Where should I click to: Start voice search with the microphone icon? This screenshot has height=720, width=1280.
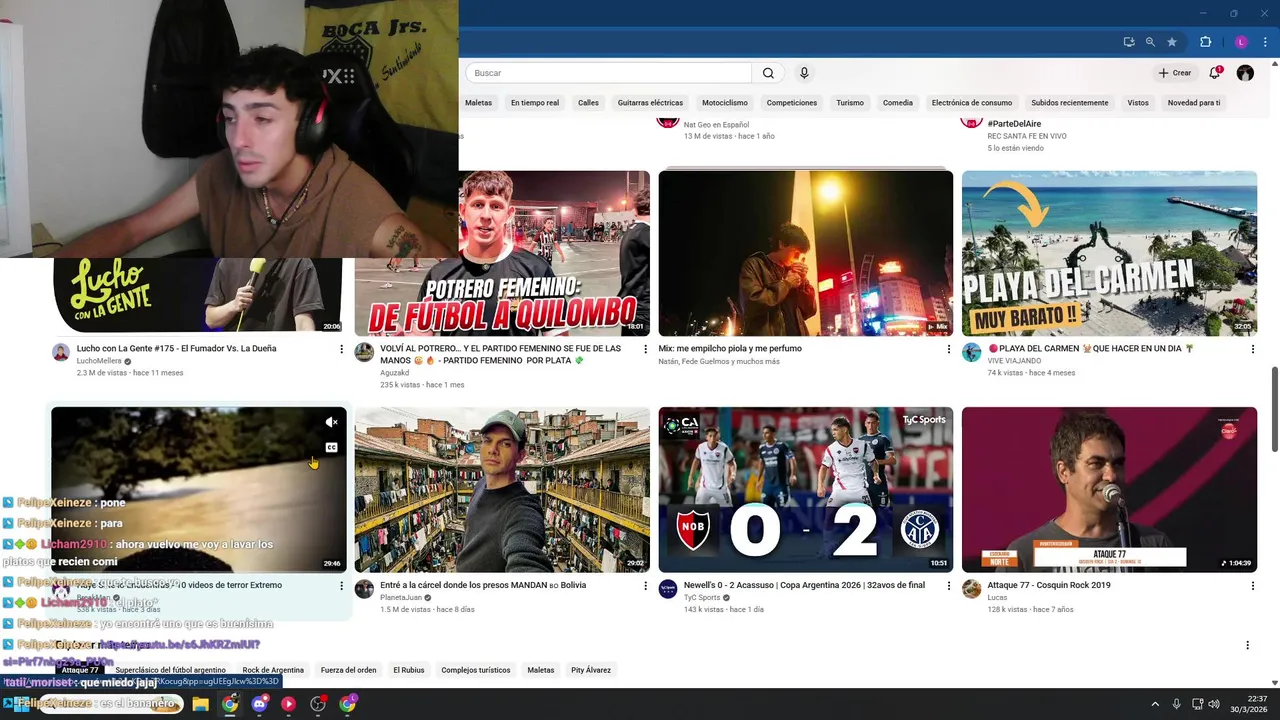(x=804, y=73)
